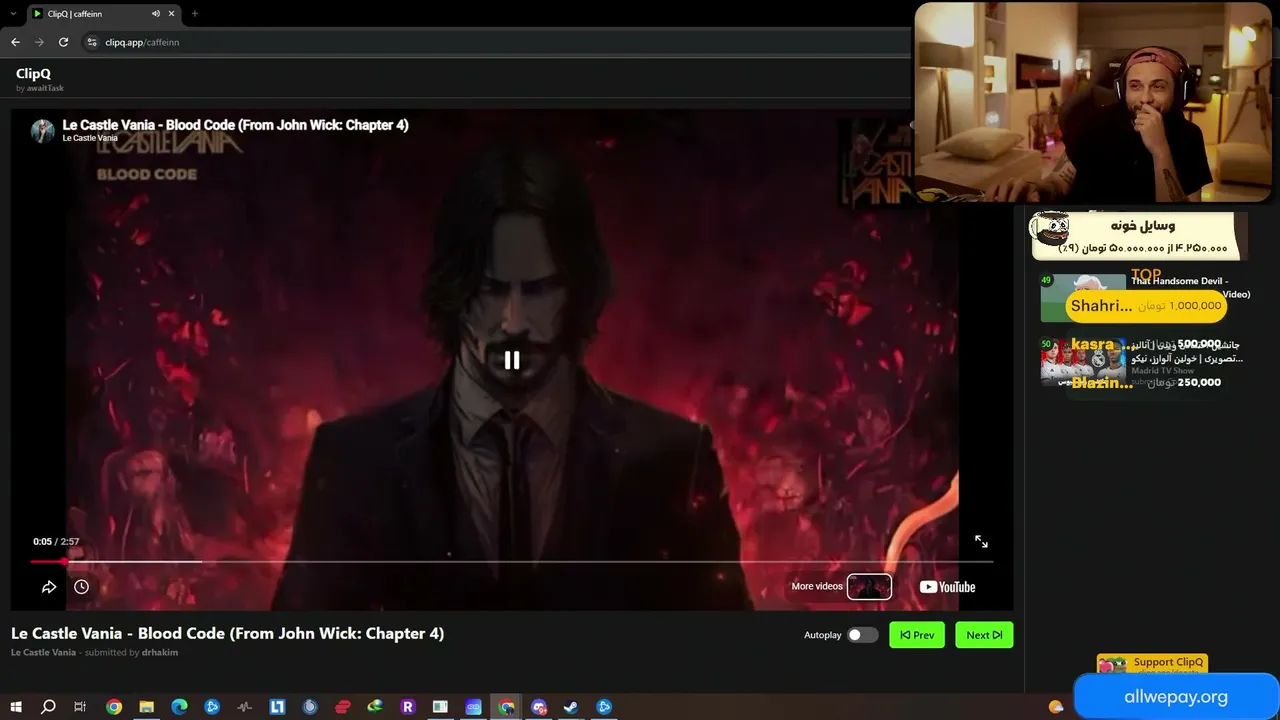Reload the page with the refresh icon

tap(63, 42)
